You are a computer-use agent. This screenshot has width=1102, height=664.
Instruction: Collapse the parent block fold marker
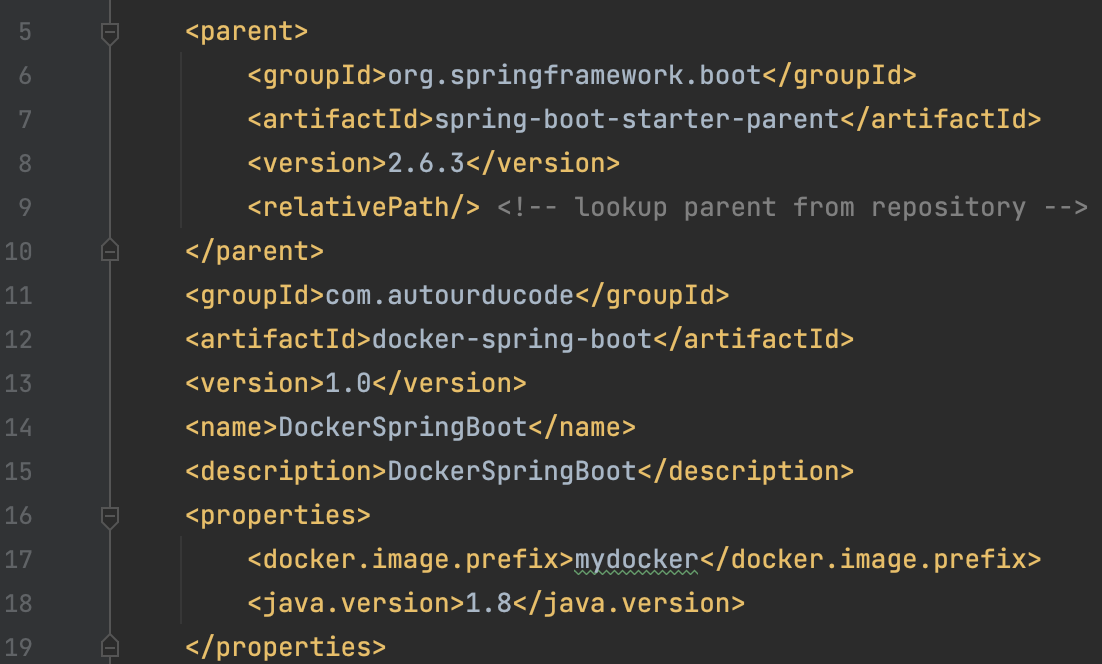(x=110, y=33)
